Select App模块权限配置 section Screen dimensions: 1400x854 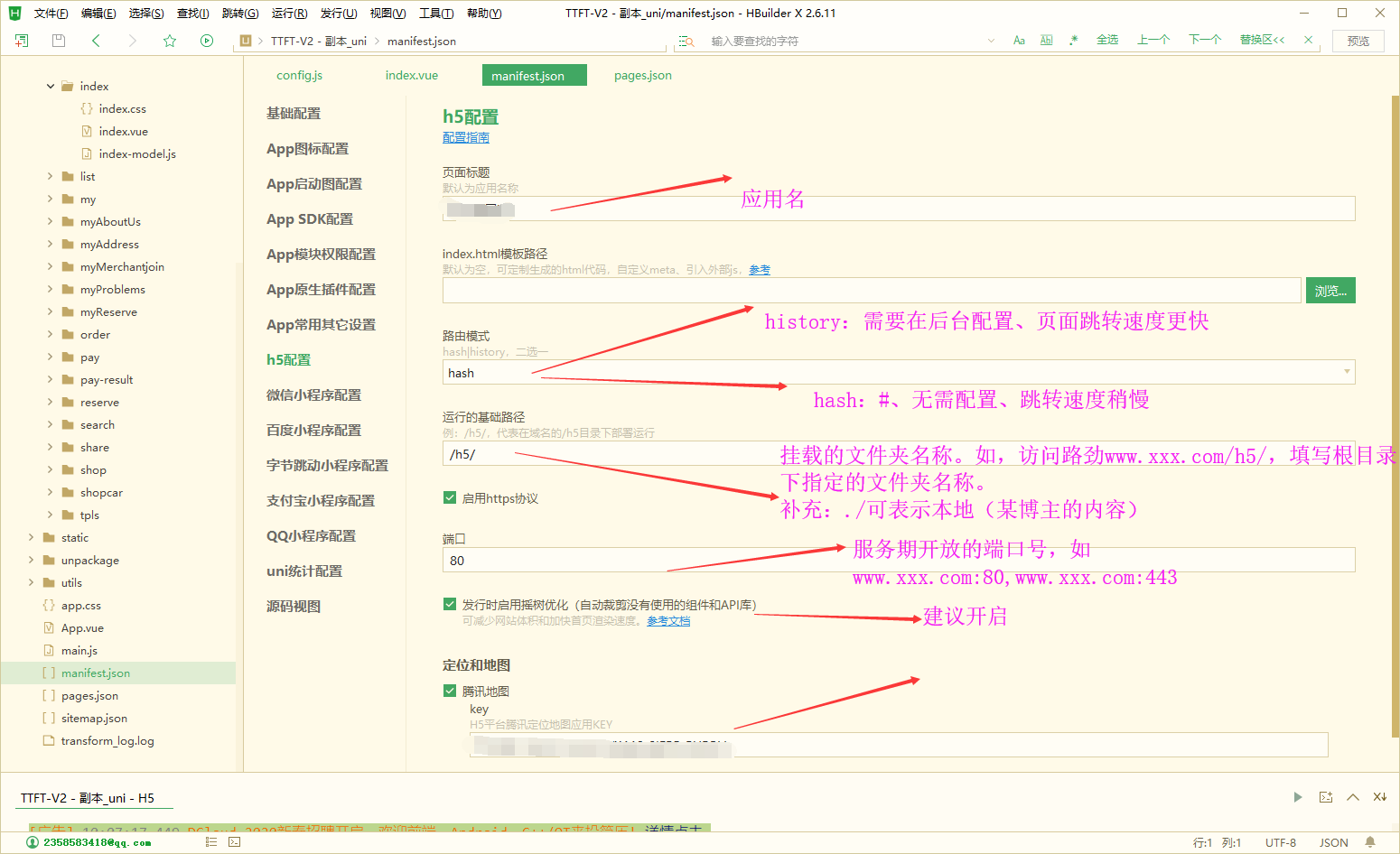[321, 254]
